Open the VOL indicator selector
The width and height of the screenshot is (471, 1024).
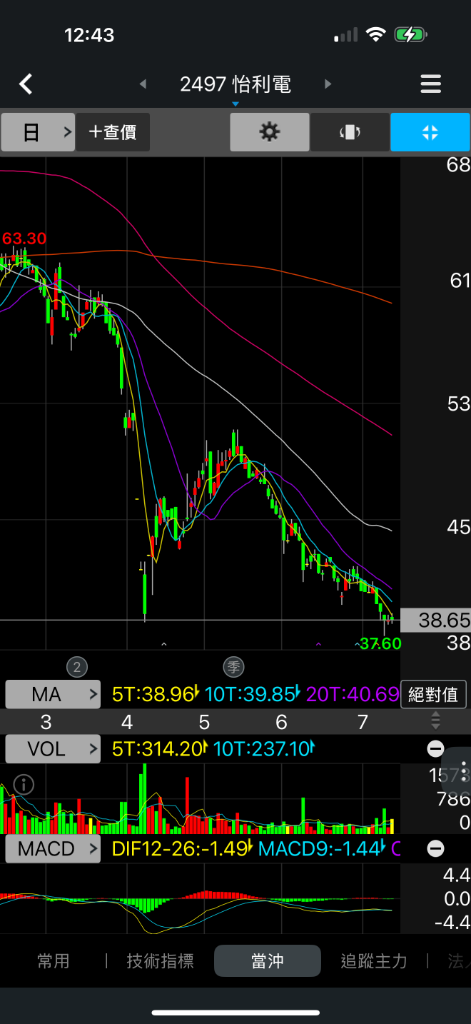tap(53, 749)
